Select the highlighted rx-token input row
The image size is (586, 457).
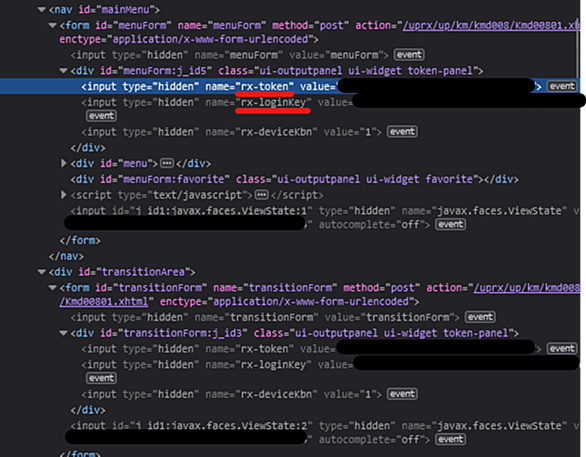290,86
